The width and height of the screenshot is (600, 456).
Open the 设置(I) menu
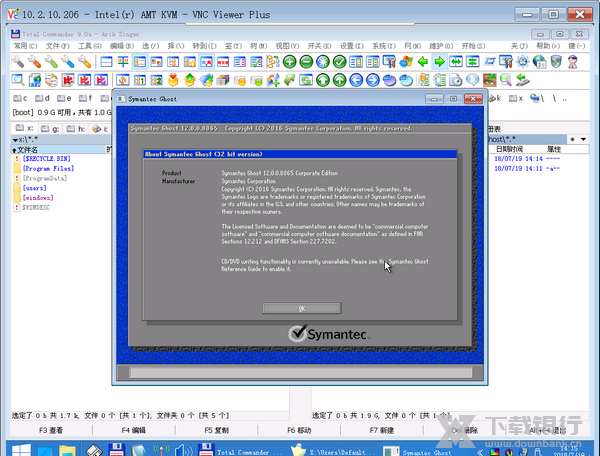(352, 46)
